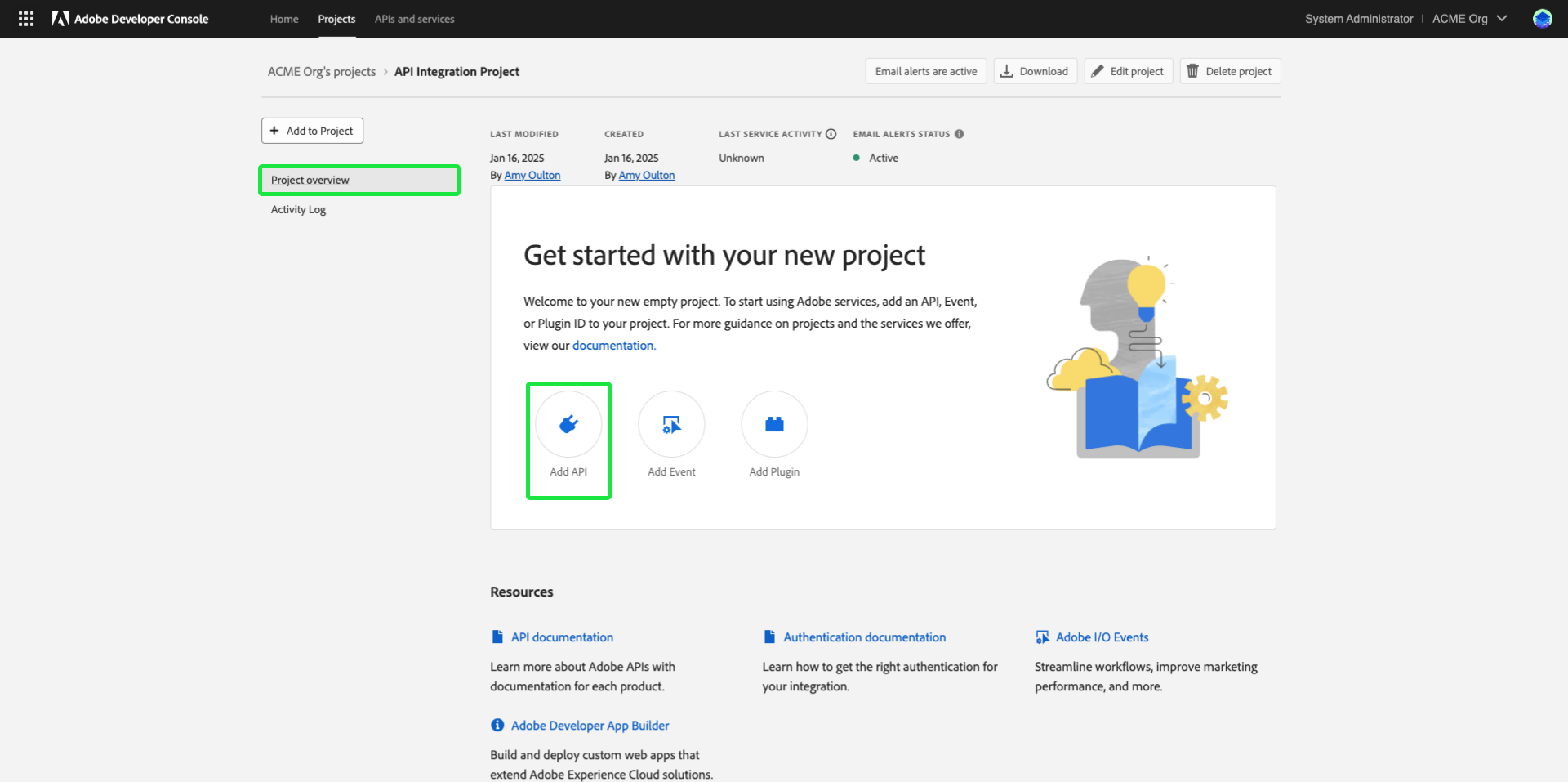
Task: Open the Adobe I/O Events link
Action: click(1102, 637)
